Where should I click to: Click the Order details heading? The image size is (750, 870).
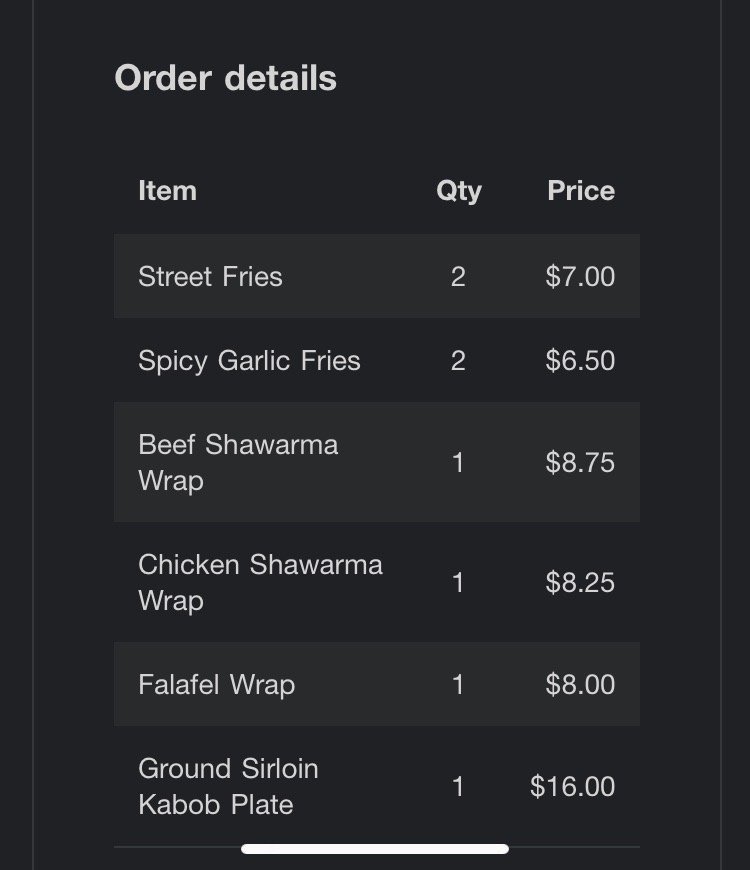click(x=225, y=78)
